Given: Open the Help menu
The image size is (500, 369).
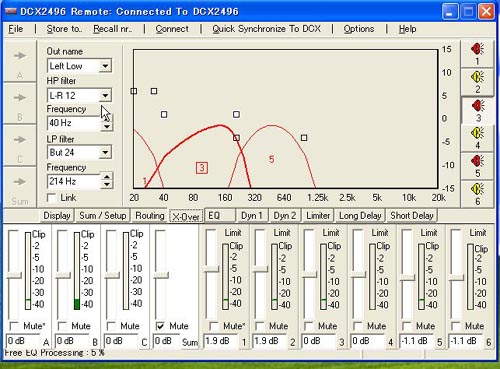Looking at the screenshot, I should click(407, 29).
